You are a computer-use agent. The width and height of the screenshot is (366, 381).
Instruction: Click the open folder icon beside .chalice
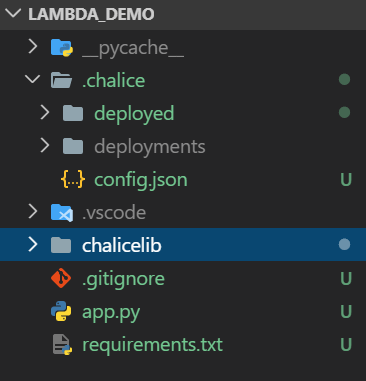(61, 80)
